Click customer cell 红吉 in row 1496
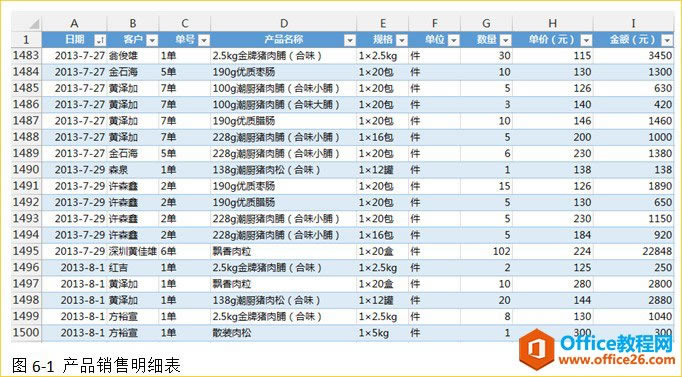This screenshot has width=682, height=377. (133, 267)
